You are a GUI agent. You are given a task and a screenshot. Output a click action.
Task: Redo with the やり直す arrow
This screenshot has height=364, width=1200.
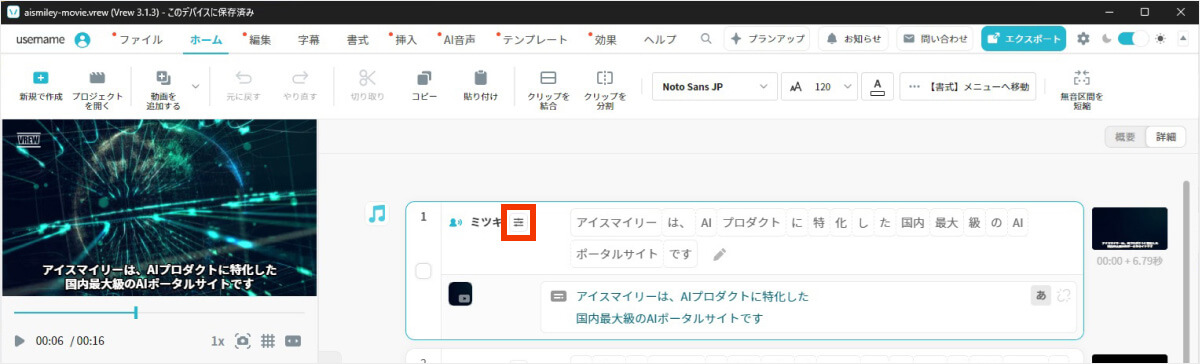(299, 78)
